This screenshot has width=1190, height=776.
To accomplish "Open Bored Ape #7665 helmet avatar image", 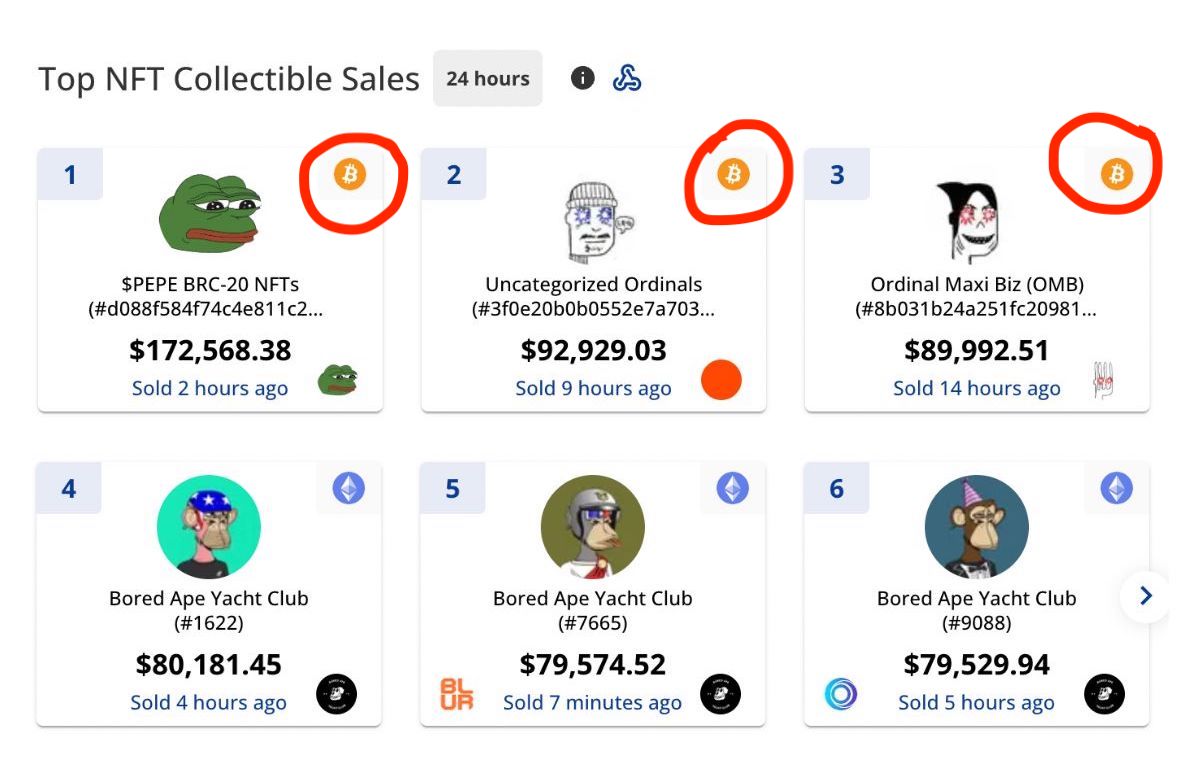I will click(x=592, y=527).
